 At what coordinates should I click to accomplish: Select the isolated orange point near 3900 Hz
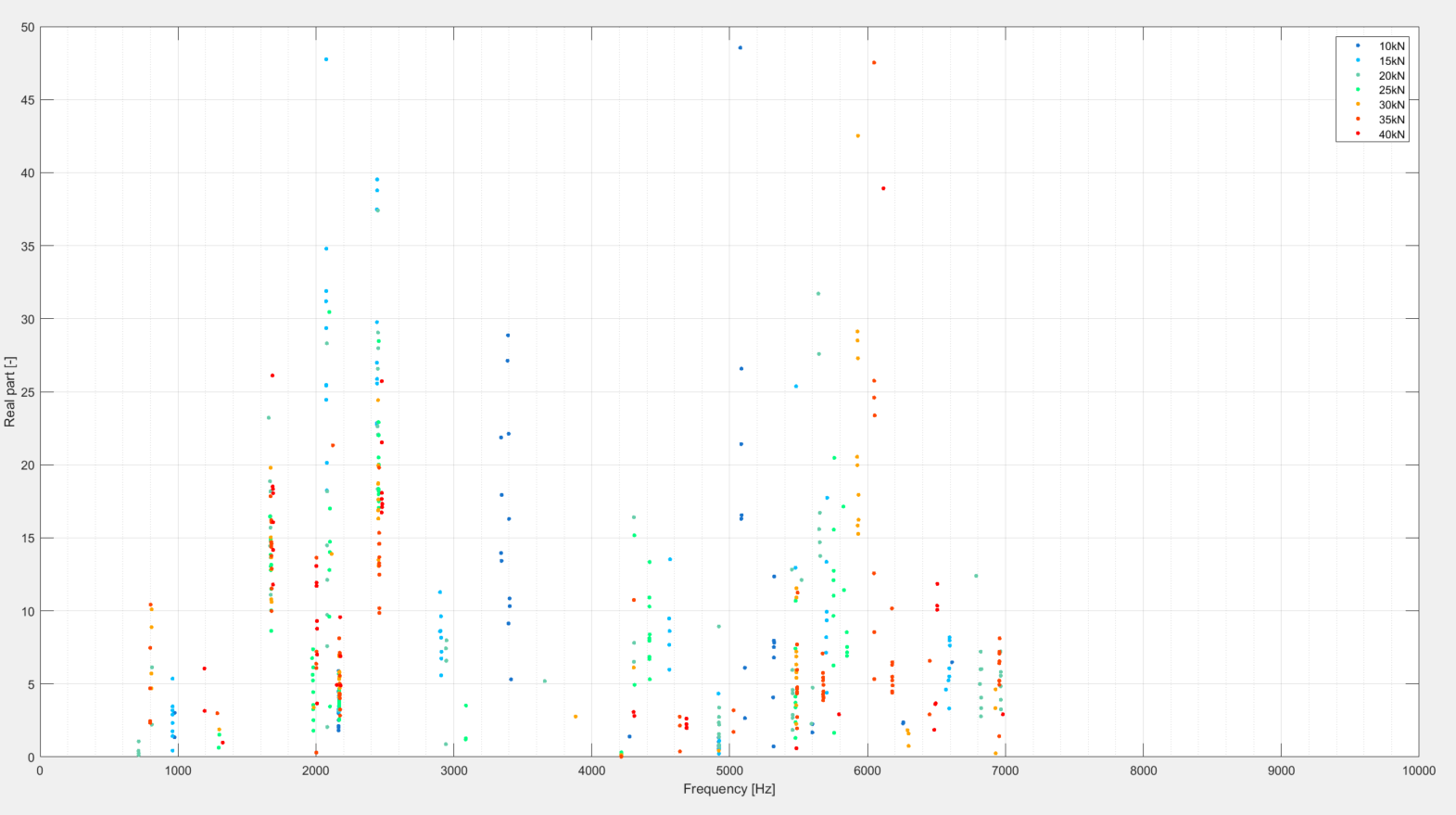pos(576,717)
